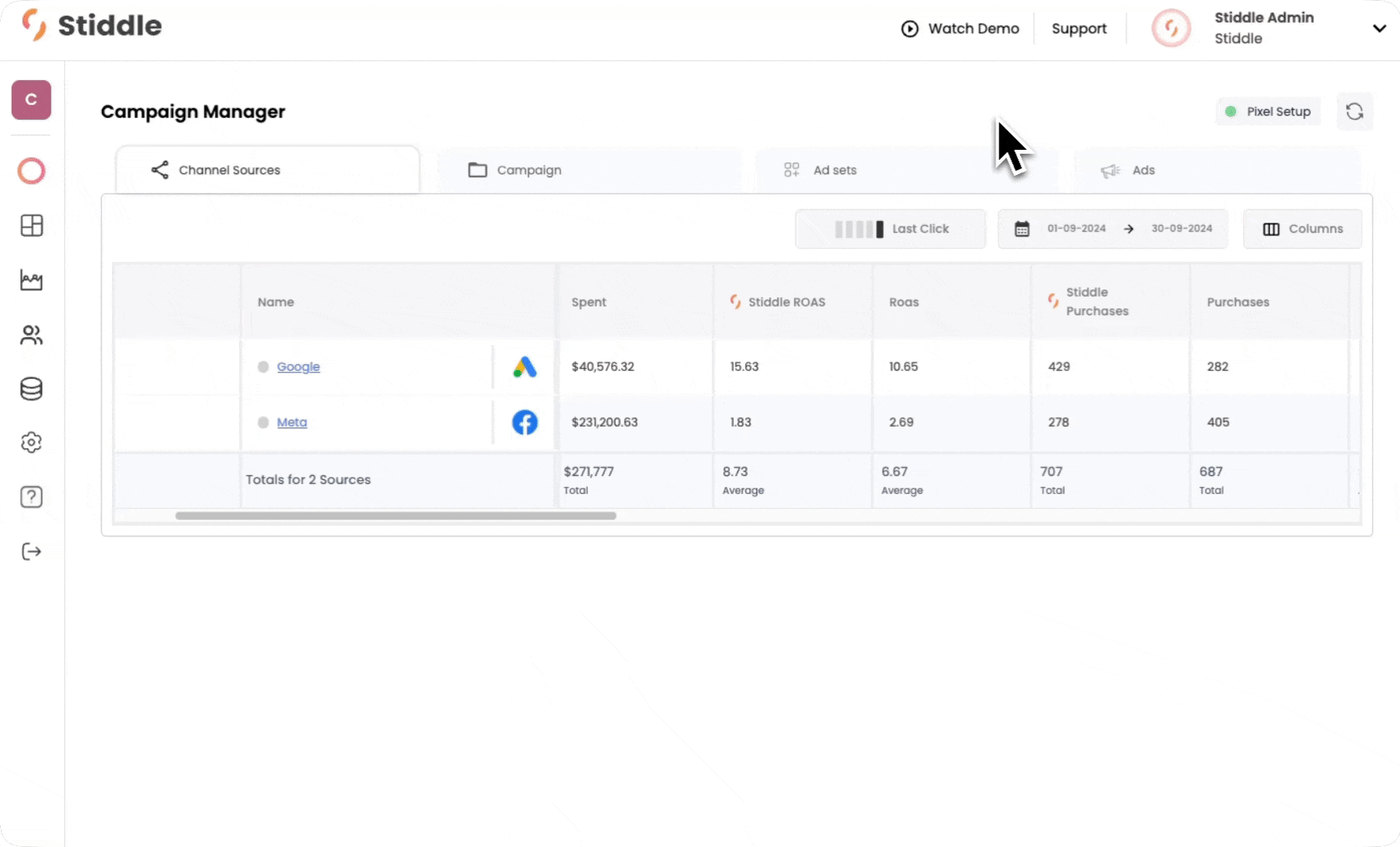
Task: Click the 282 purchases value
Action: coord(1217,366)
